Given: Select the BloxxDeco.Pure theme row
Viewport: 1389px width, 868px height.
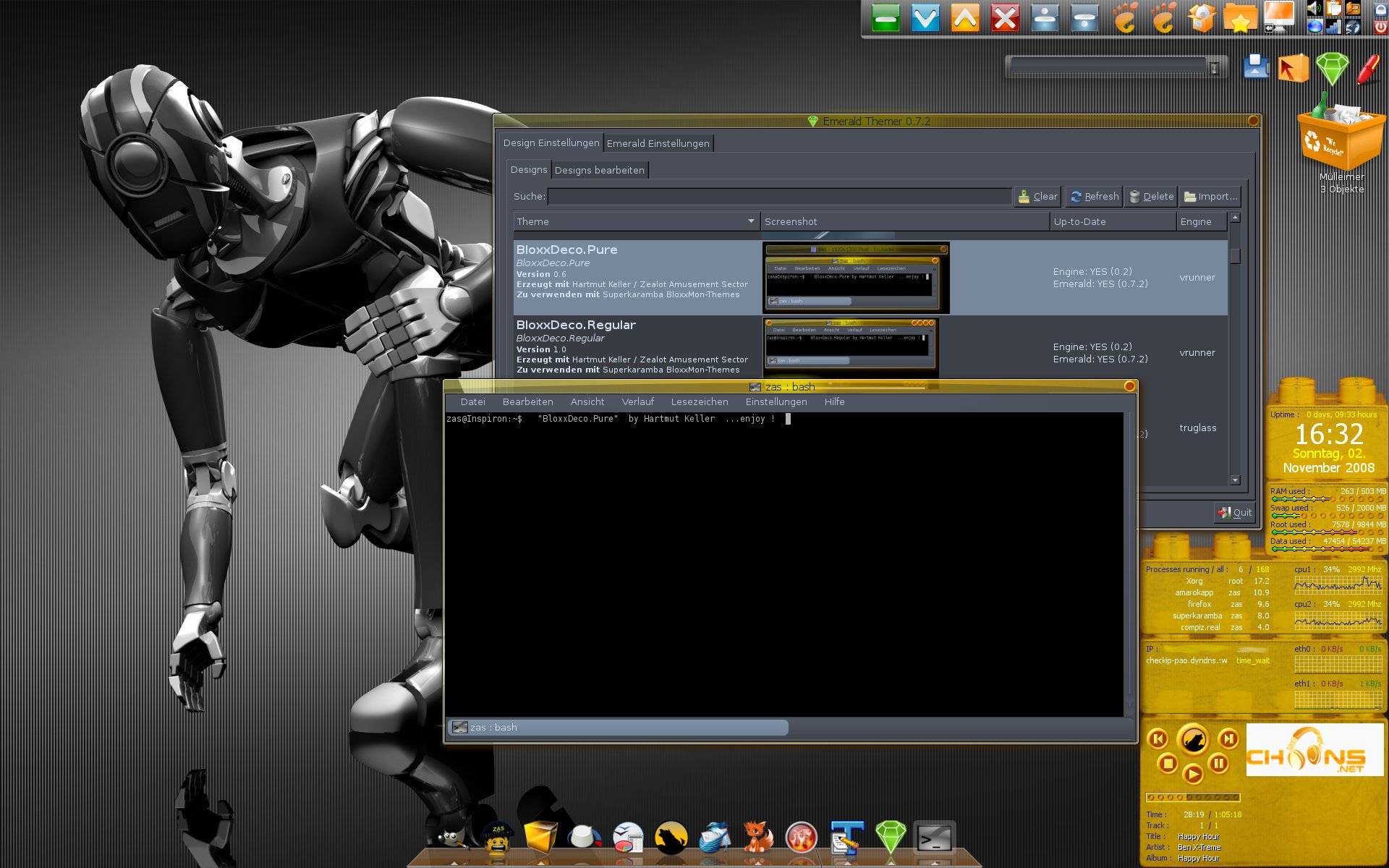Looking at the screenshot, I should coord(870,278).
